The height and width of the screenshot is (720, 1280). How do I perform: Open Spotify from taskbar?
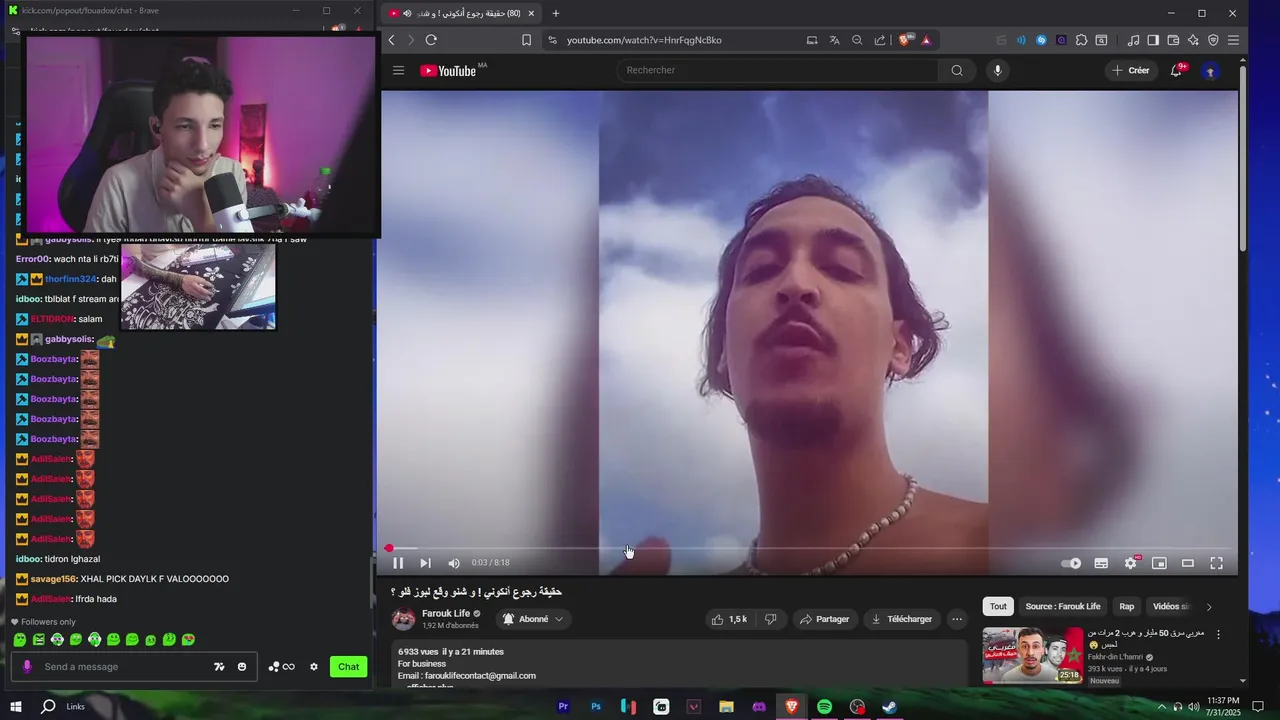coord(824,706)
